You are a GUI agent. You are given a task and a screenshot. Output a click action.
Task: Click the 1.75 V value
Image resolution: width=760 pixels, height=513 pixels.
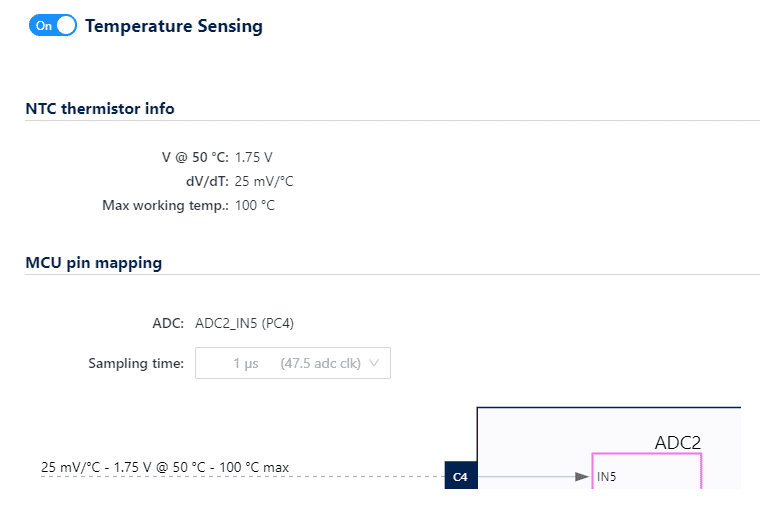(254, 157)
